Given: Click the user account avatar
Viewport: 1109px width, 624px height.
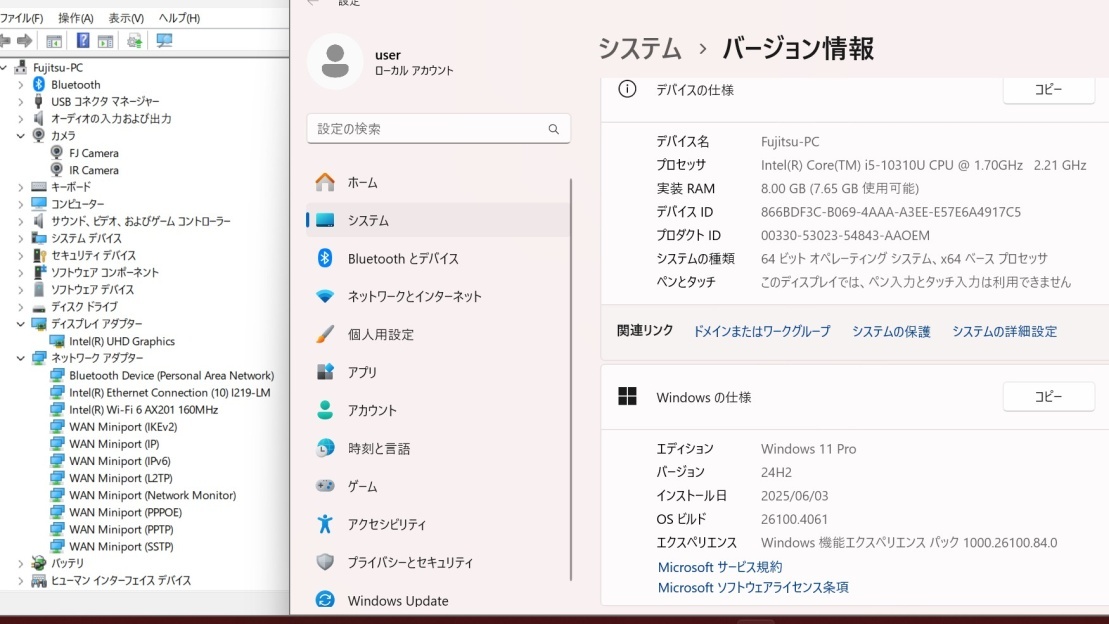Looking at the screenshot, I should (335, 62).
